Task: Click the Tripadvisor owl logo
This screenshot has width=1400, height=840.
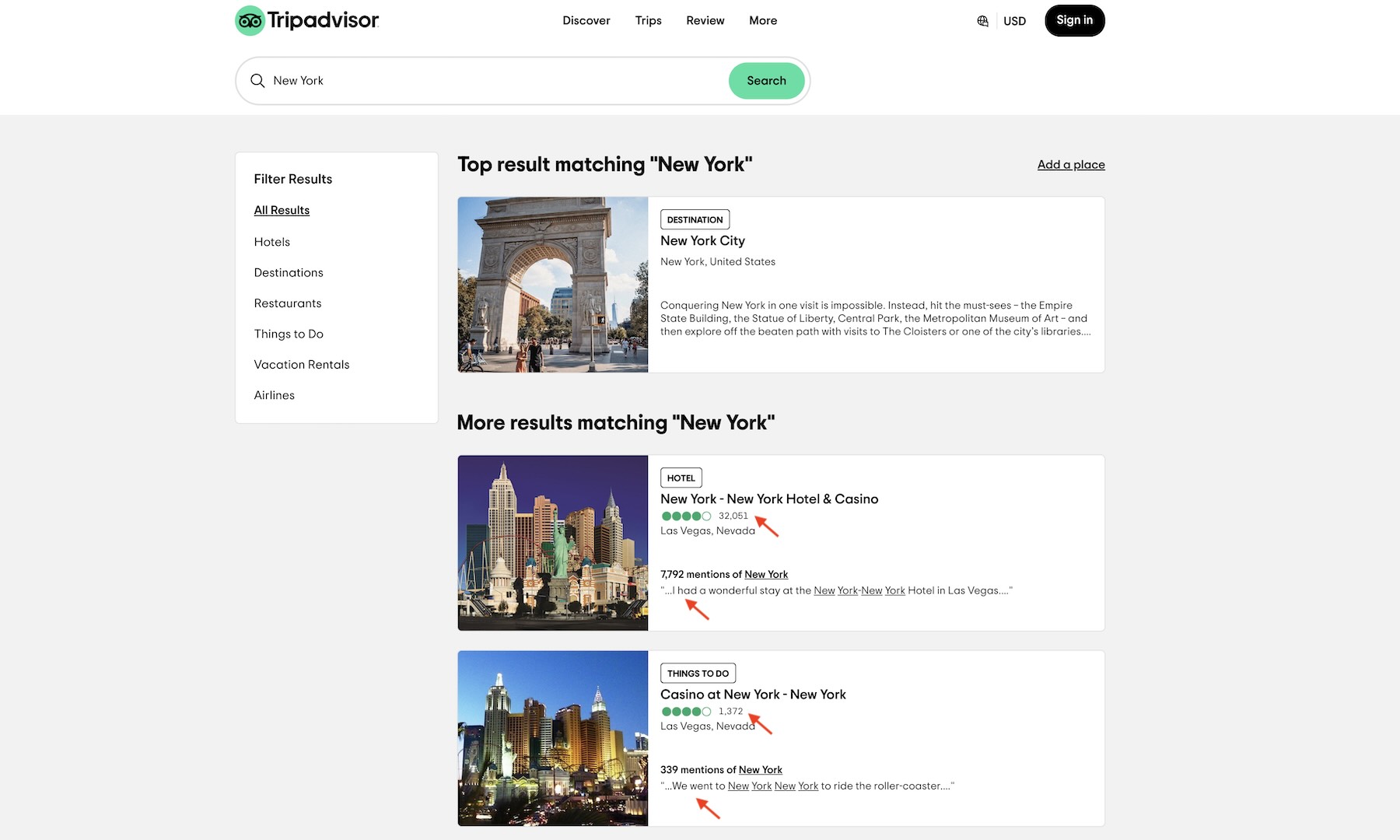Action: coord(250,21)
